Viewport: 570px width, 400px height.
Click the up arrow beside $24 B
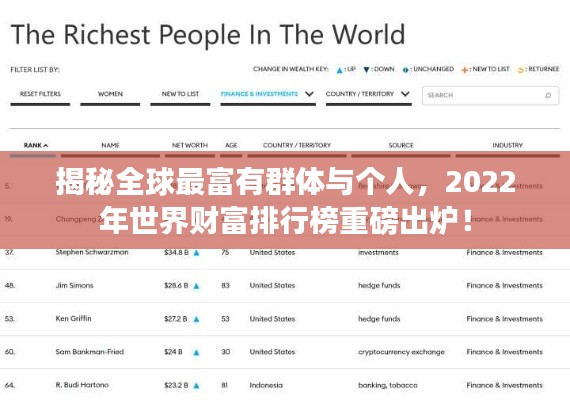click(196, 352)
